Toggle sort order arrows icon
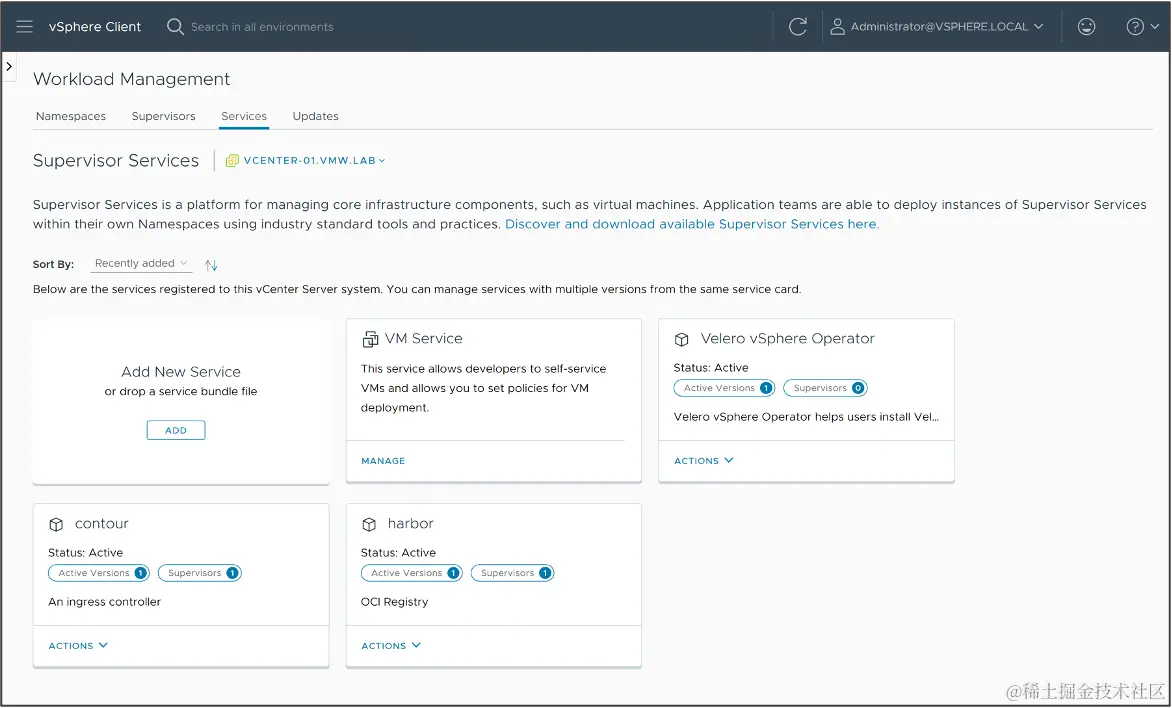This screenshot has width=1172, height=708. pyautogui.click(x=212, y=265)
